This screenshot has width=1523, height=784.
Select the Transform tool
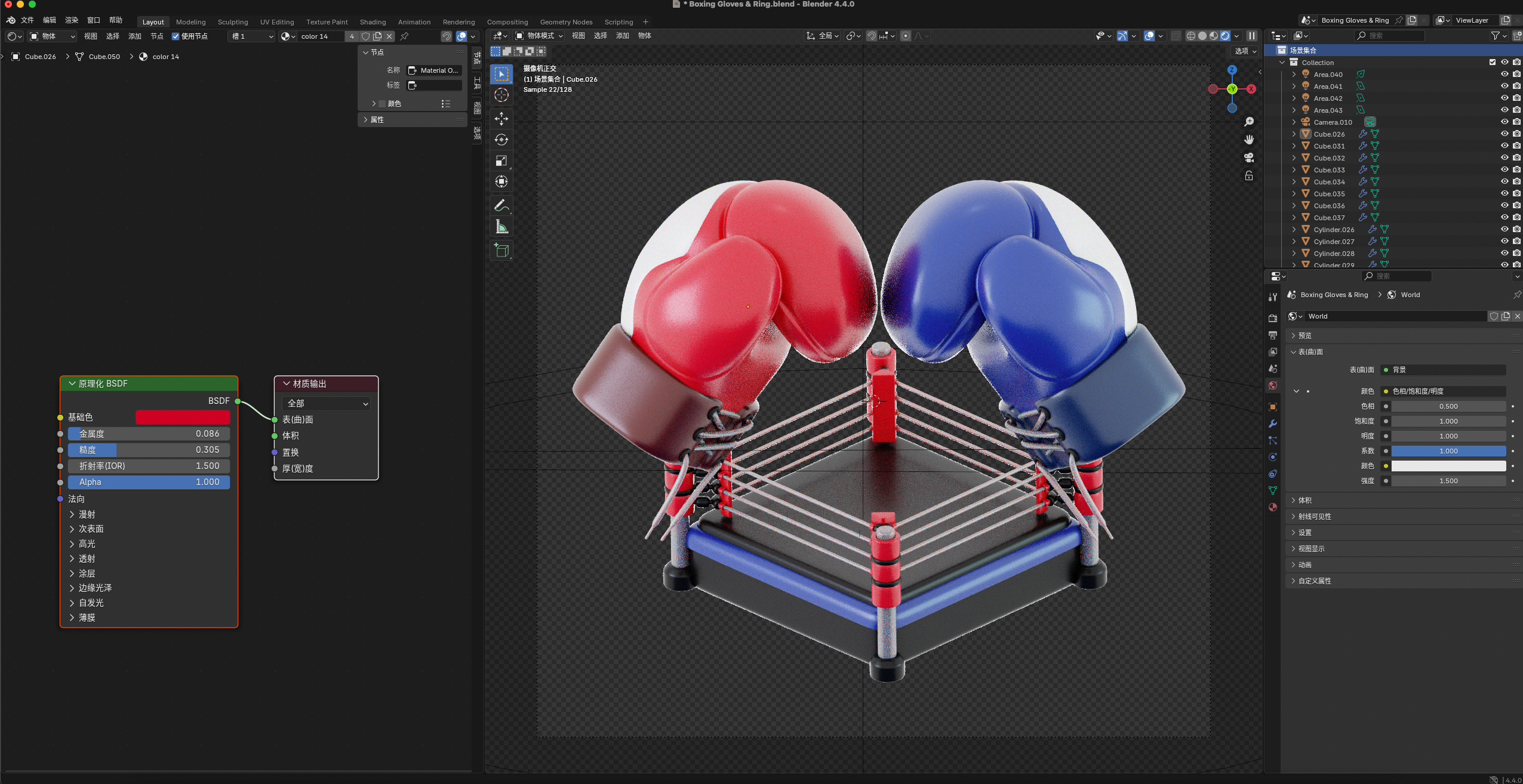501,181
